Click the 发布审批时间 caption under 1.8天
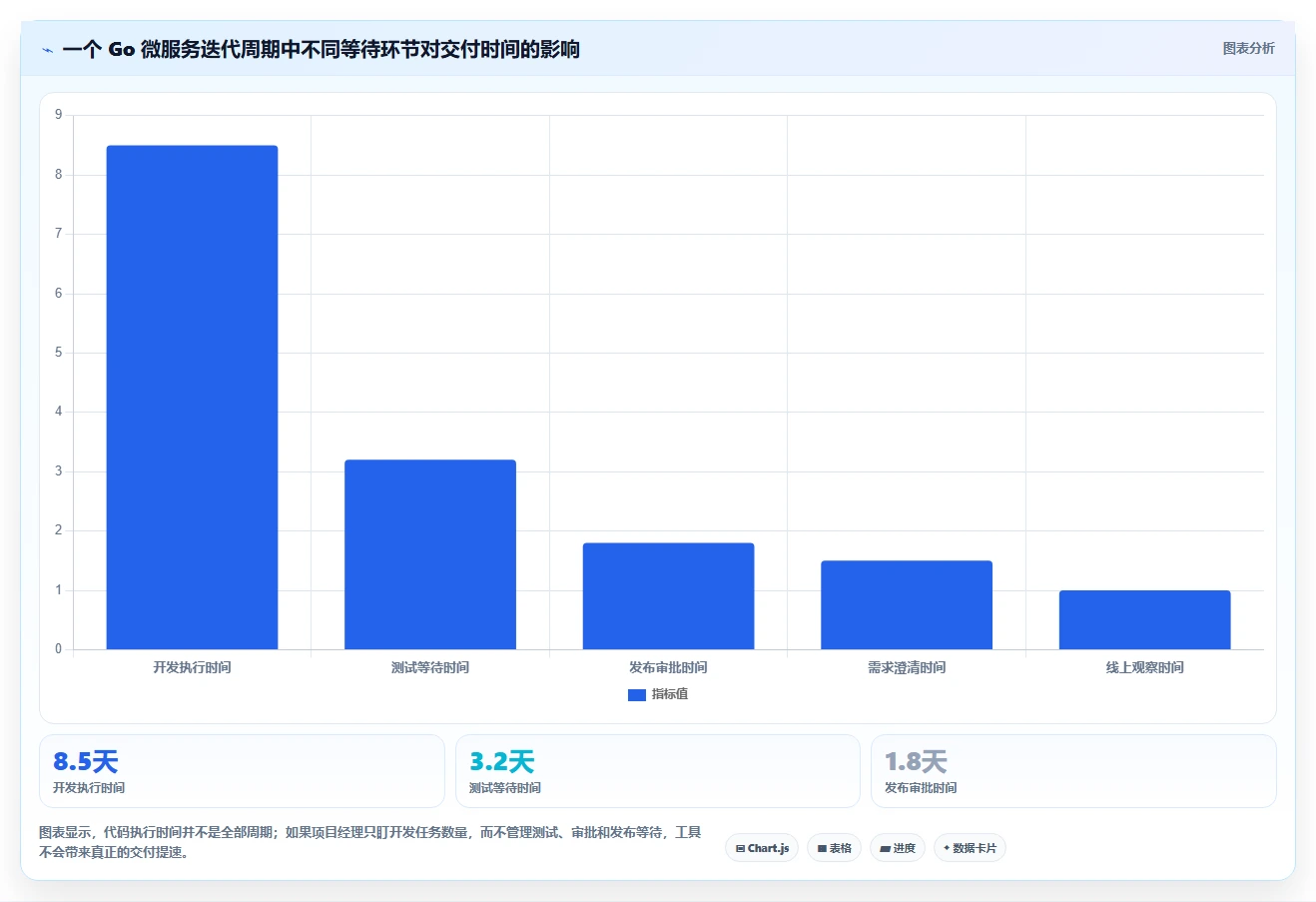 tap(921, 788)
